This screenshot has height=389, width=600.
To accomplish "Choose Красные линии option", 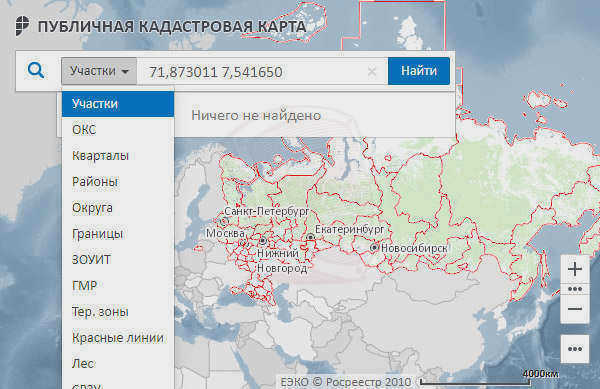I will 118,338.
